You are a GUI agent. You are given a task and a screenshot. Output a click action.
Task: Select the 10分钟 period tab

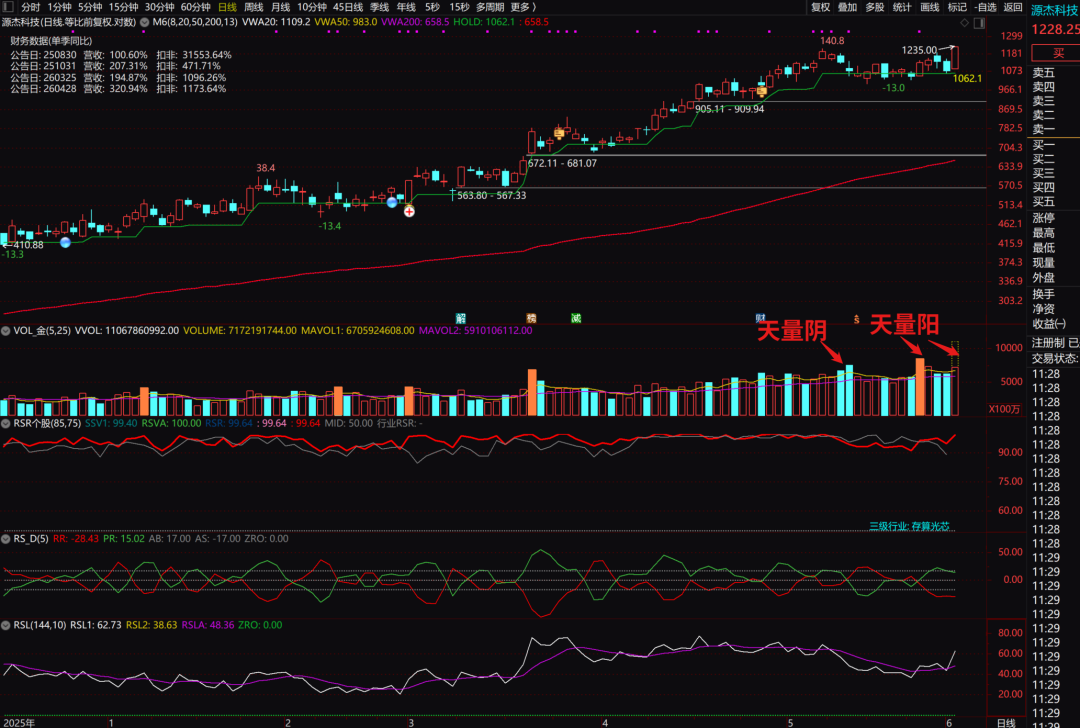pyautogui.click(x=311, y=7)
